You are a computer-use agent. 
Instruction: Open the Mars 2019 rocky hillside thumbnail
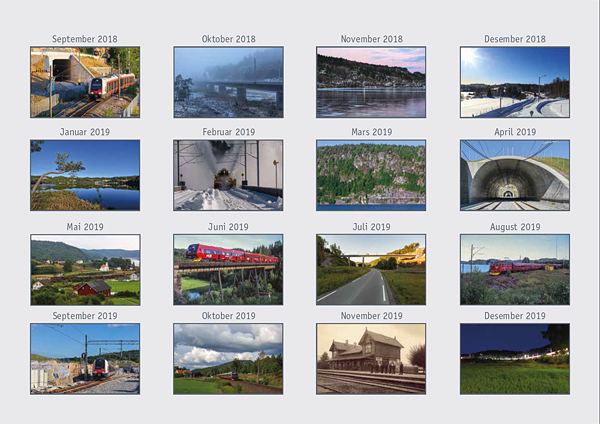[371, 175]
